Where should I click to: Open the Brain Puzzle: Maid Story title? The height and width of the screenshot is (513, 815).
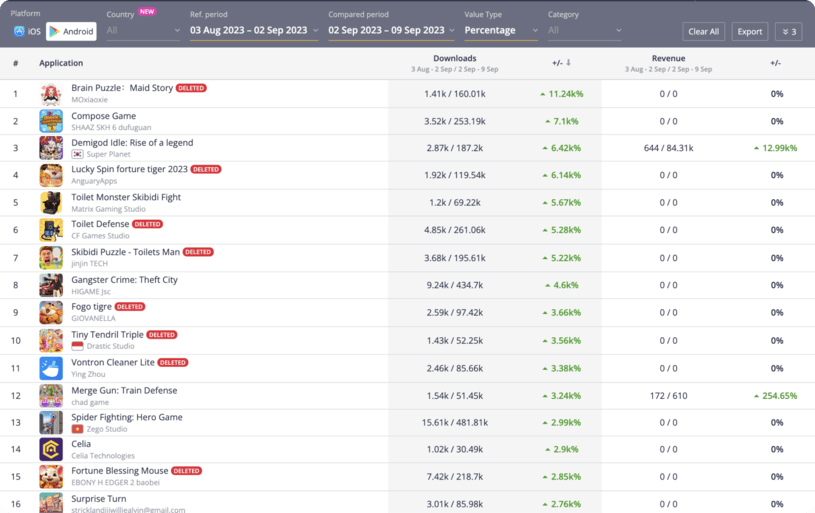coord(122,88)
